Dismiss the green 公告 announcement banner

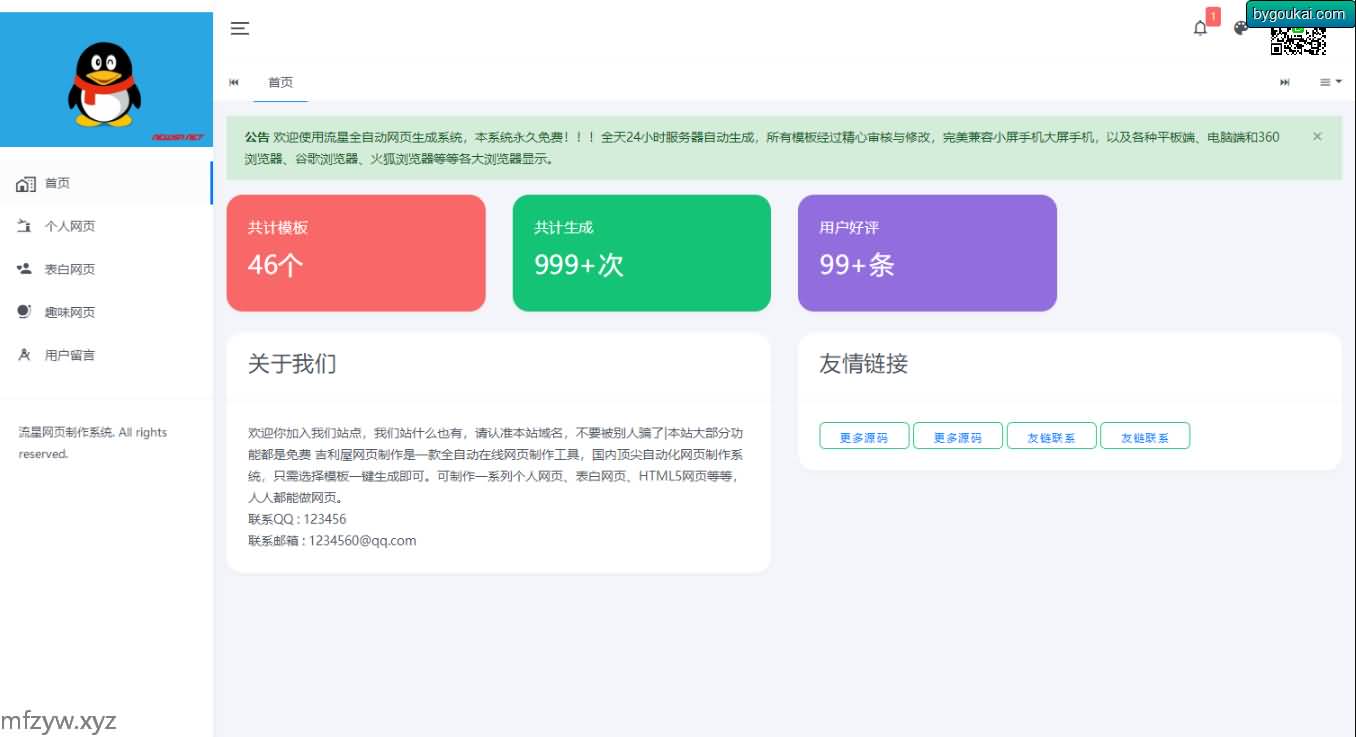tap(1317, 136)
